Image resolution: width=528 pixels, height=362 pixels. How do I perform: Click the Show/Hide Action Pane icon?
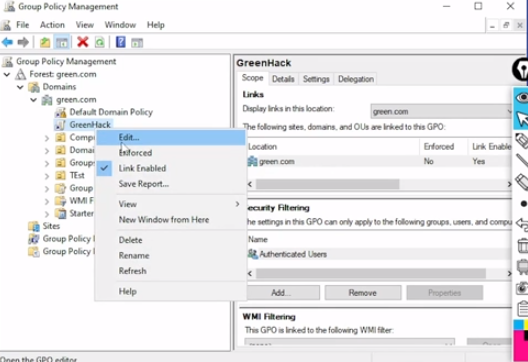point(137,43)
